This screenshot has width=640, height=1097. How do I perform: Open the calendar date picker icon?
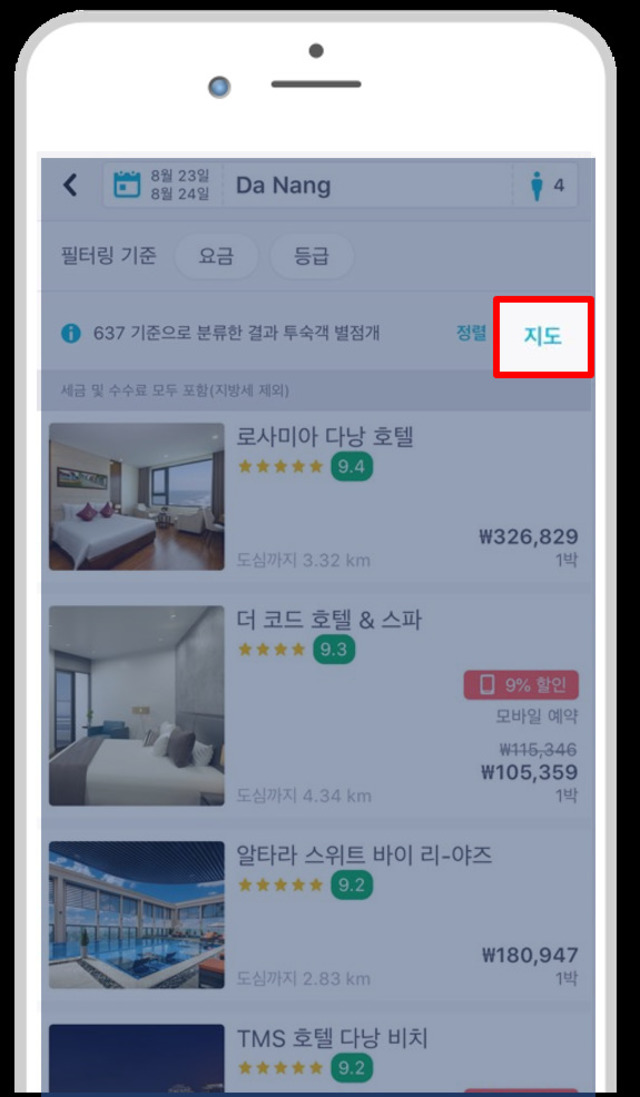(x=127, y=185)
